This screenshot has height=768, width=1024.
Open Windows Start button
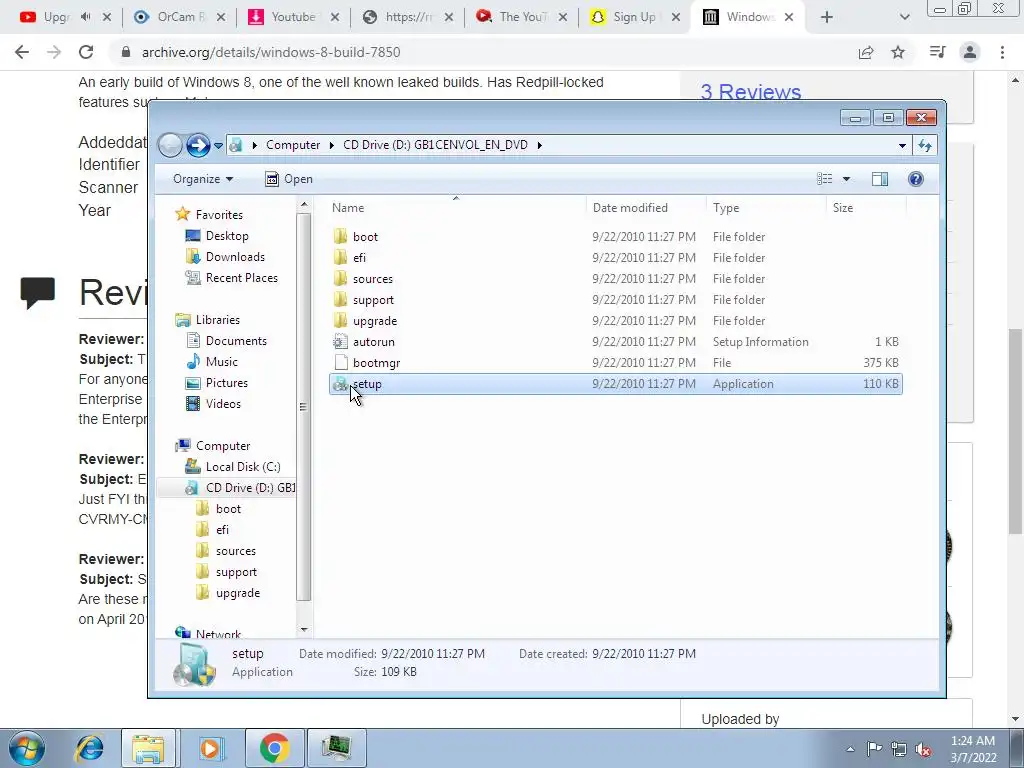pos(26,748)
